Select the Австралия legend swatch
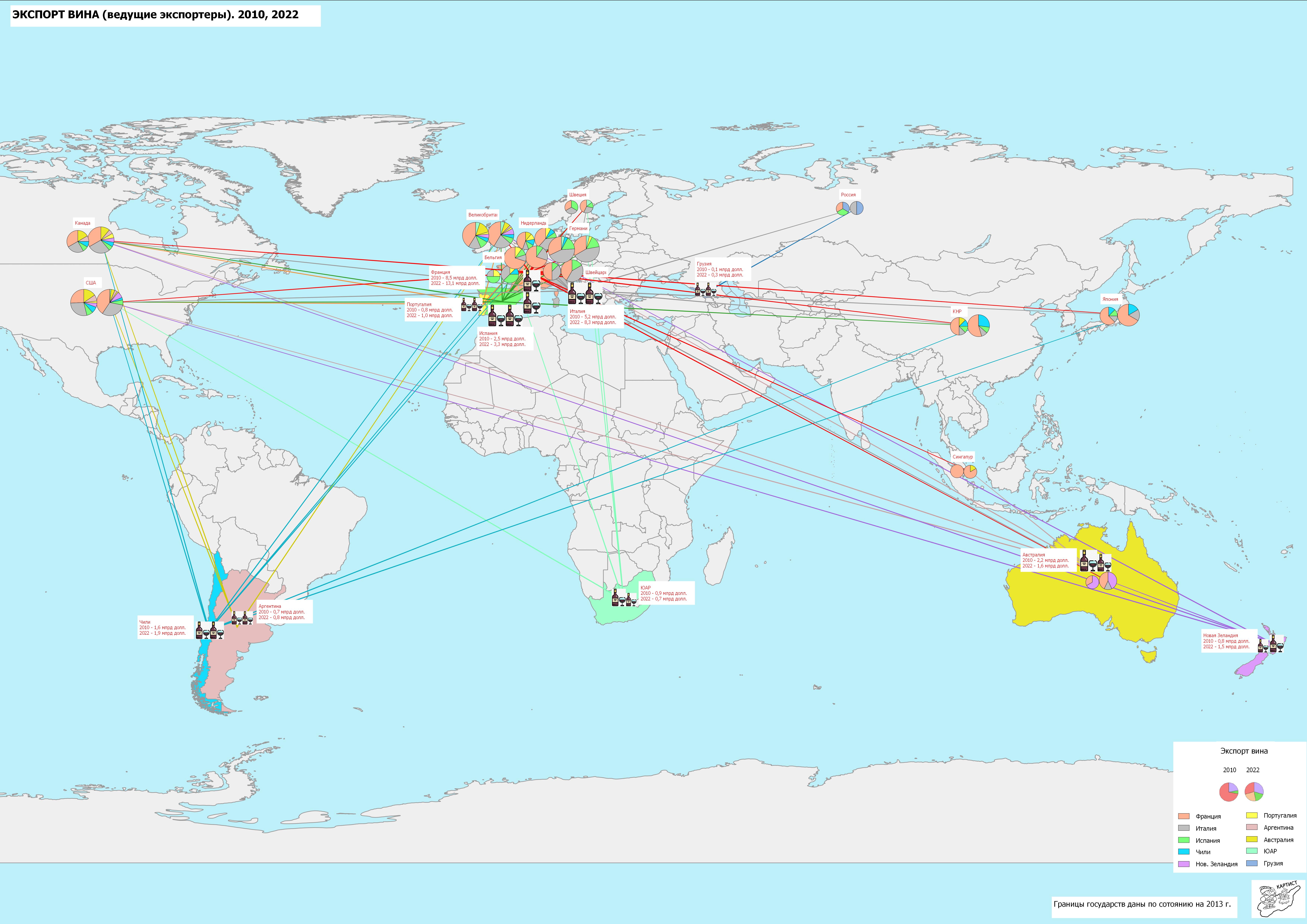The image size is (1307, 924). [x=1252, y=839]
